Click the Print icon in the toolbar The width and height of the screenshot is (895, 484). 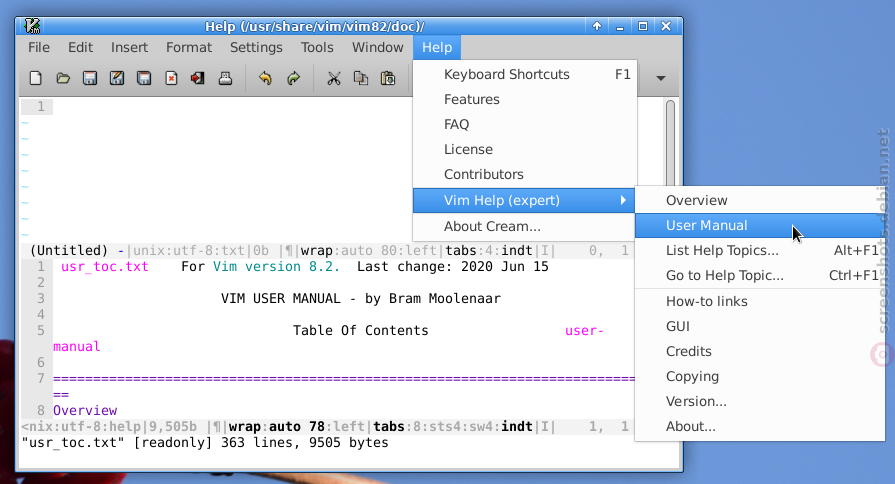click(x=225, y=78)
